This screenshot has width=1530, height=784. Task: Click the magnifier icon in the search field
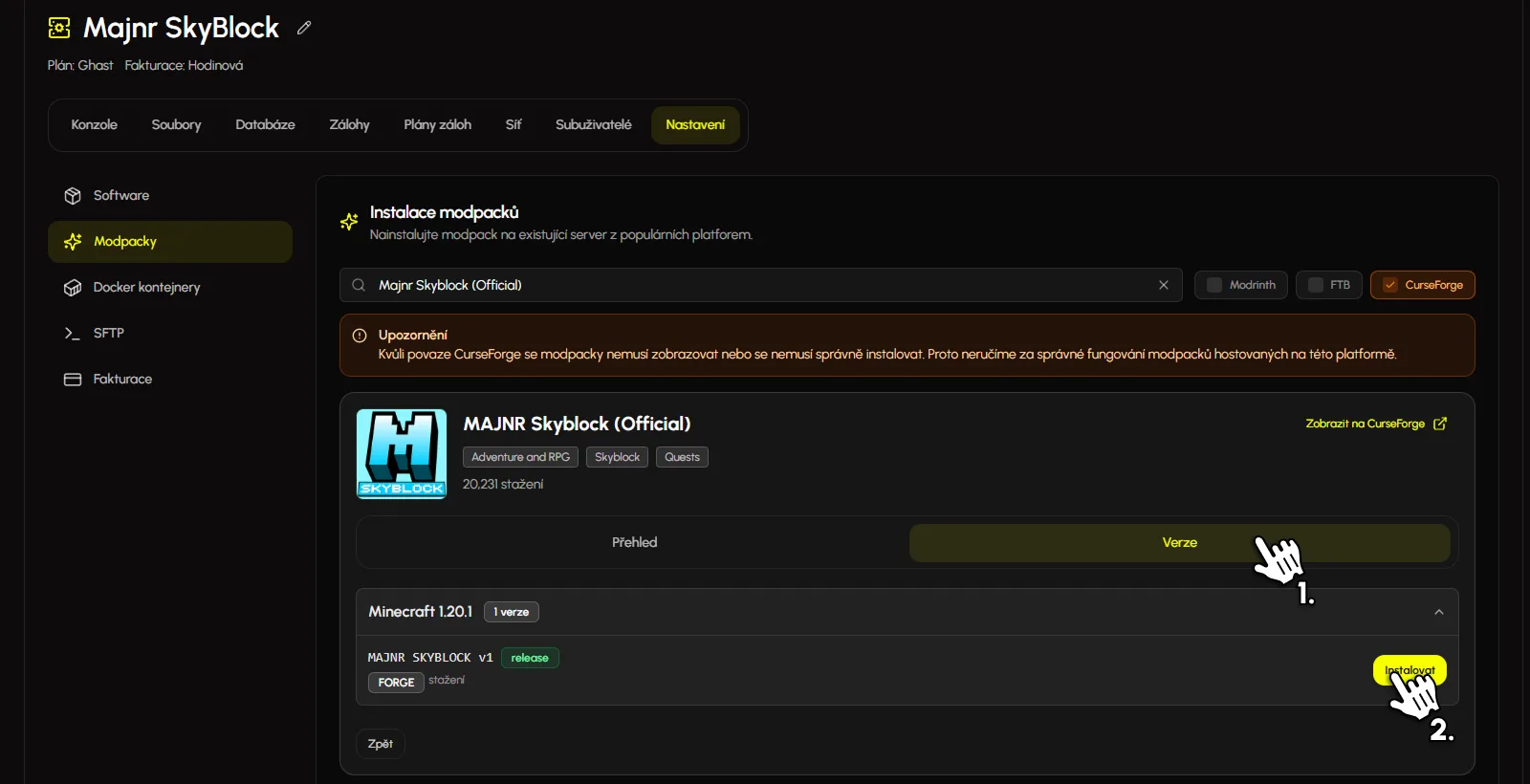point(359,285)
